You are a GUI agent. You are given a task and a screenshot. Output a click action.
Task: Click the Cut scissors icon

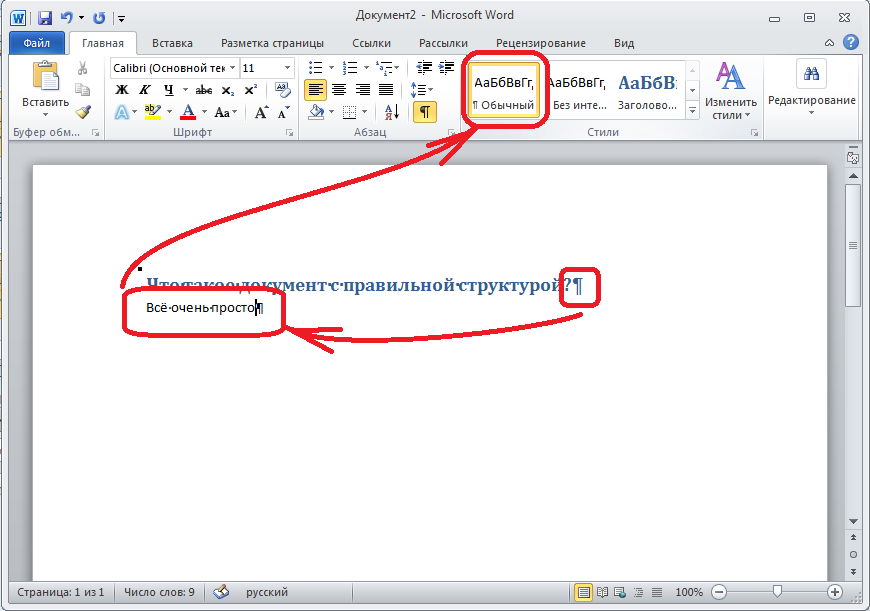tap(83, 68)
